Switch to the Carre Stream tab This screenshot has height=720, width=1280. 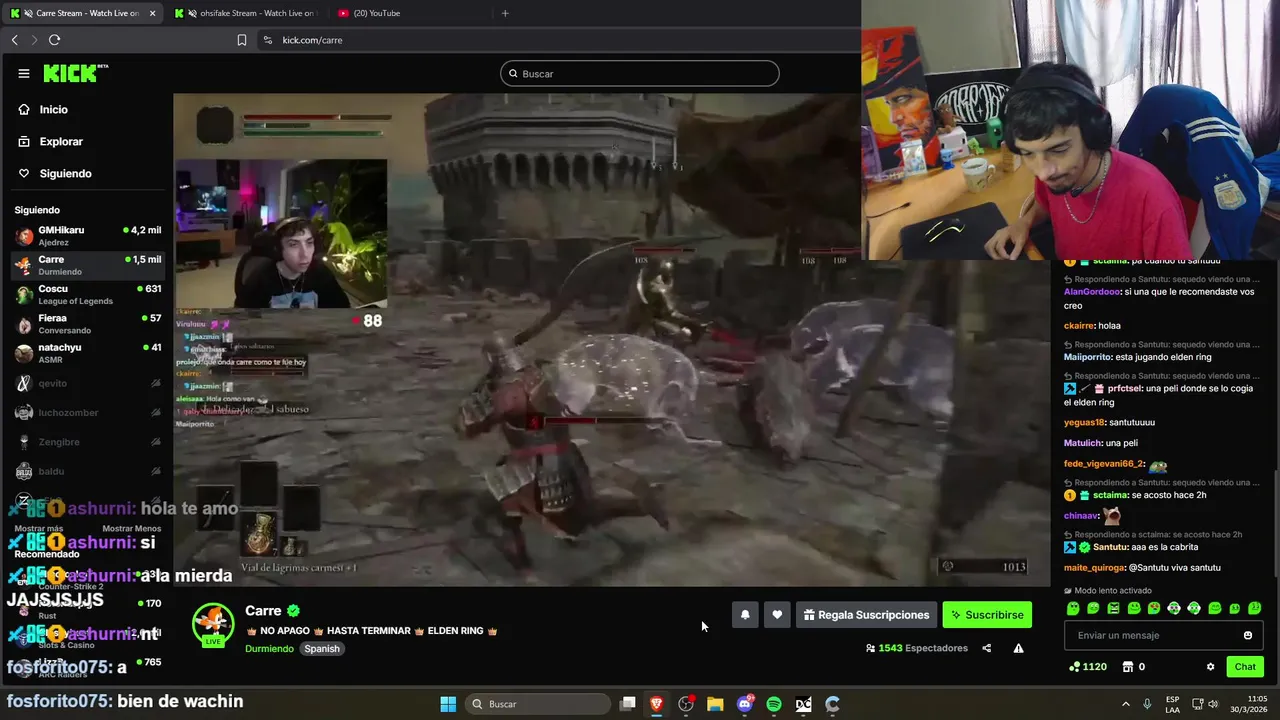tap(82, 13)
